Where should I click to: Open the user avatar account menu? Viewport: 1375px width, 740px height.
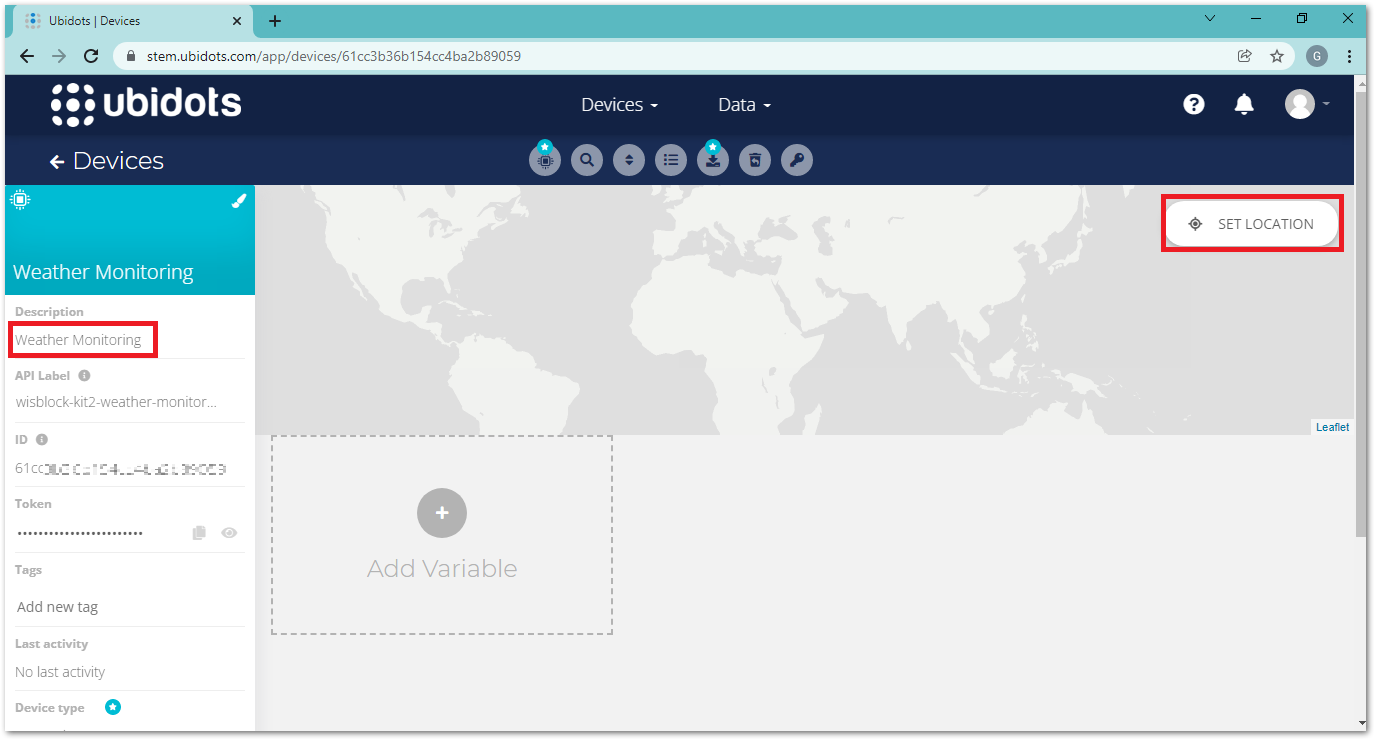[1306, 104]
